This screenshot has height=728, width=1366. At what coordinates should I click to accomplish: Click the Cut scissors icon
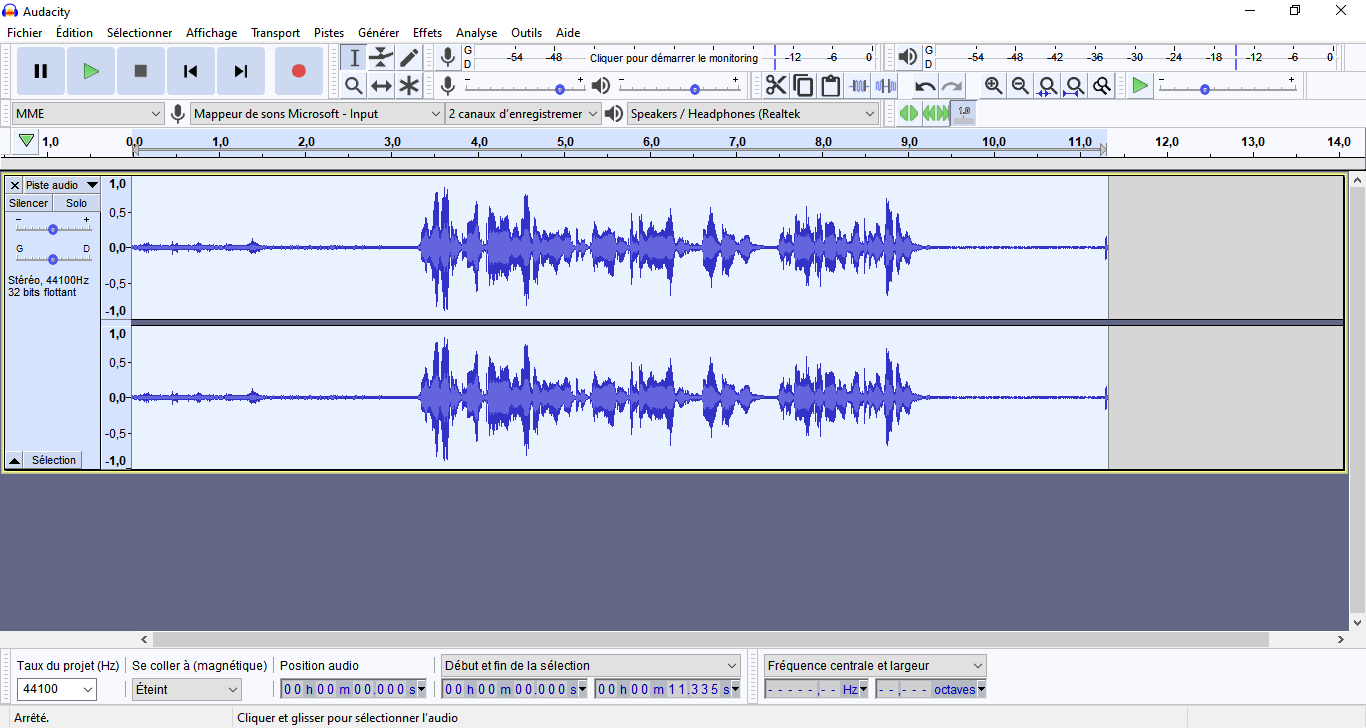click(776, 86)
